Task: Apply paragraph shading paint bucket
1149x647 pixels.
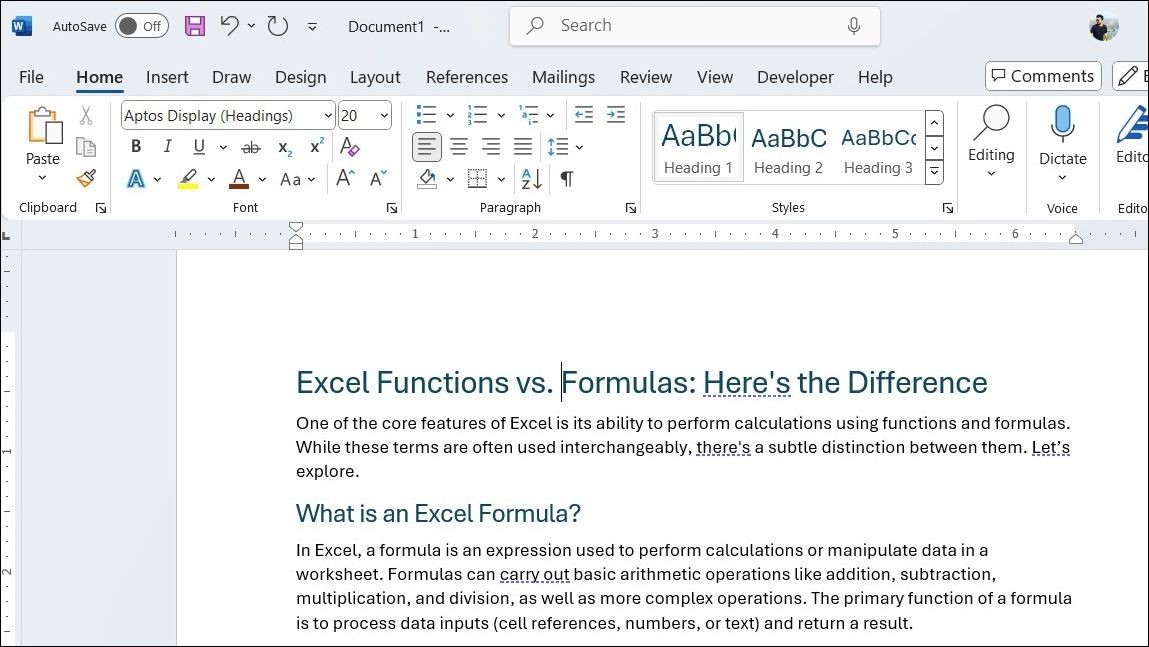Action: (427, 179)
